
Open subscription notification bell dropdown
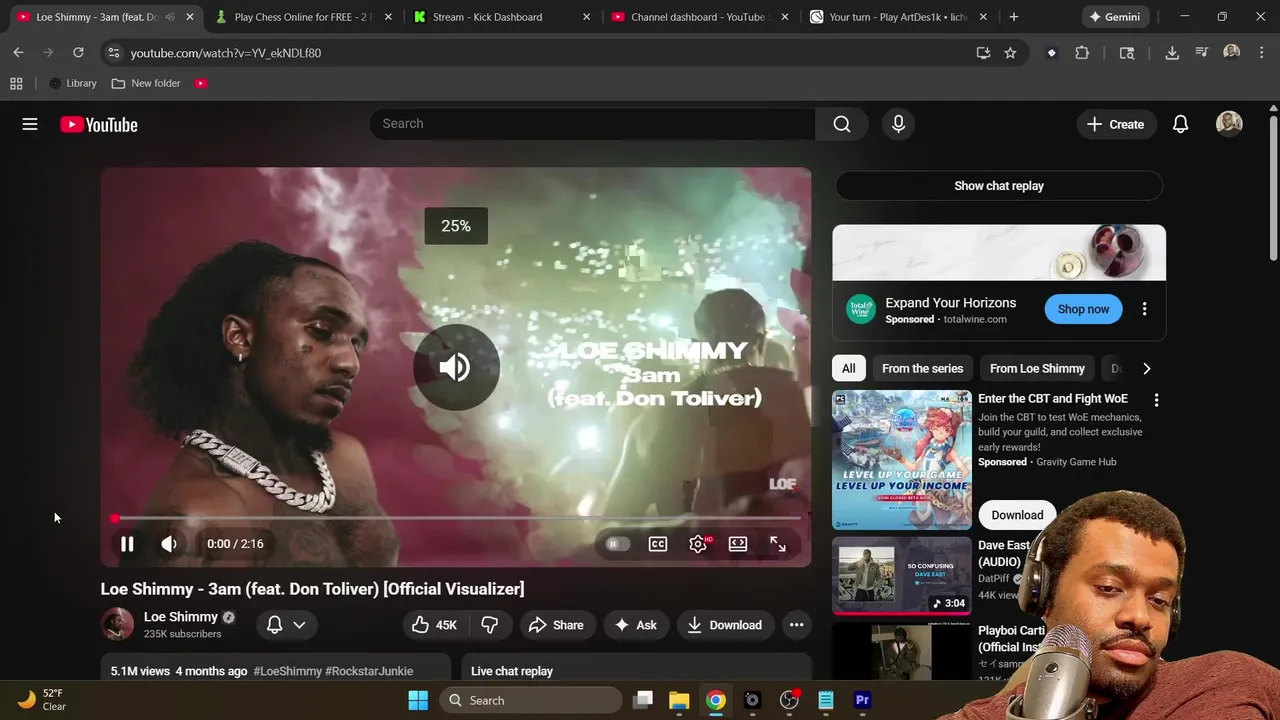(x=285, y=625)
